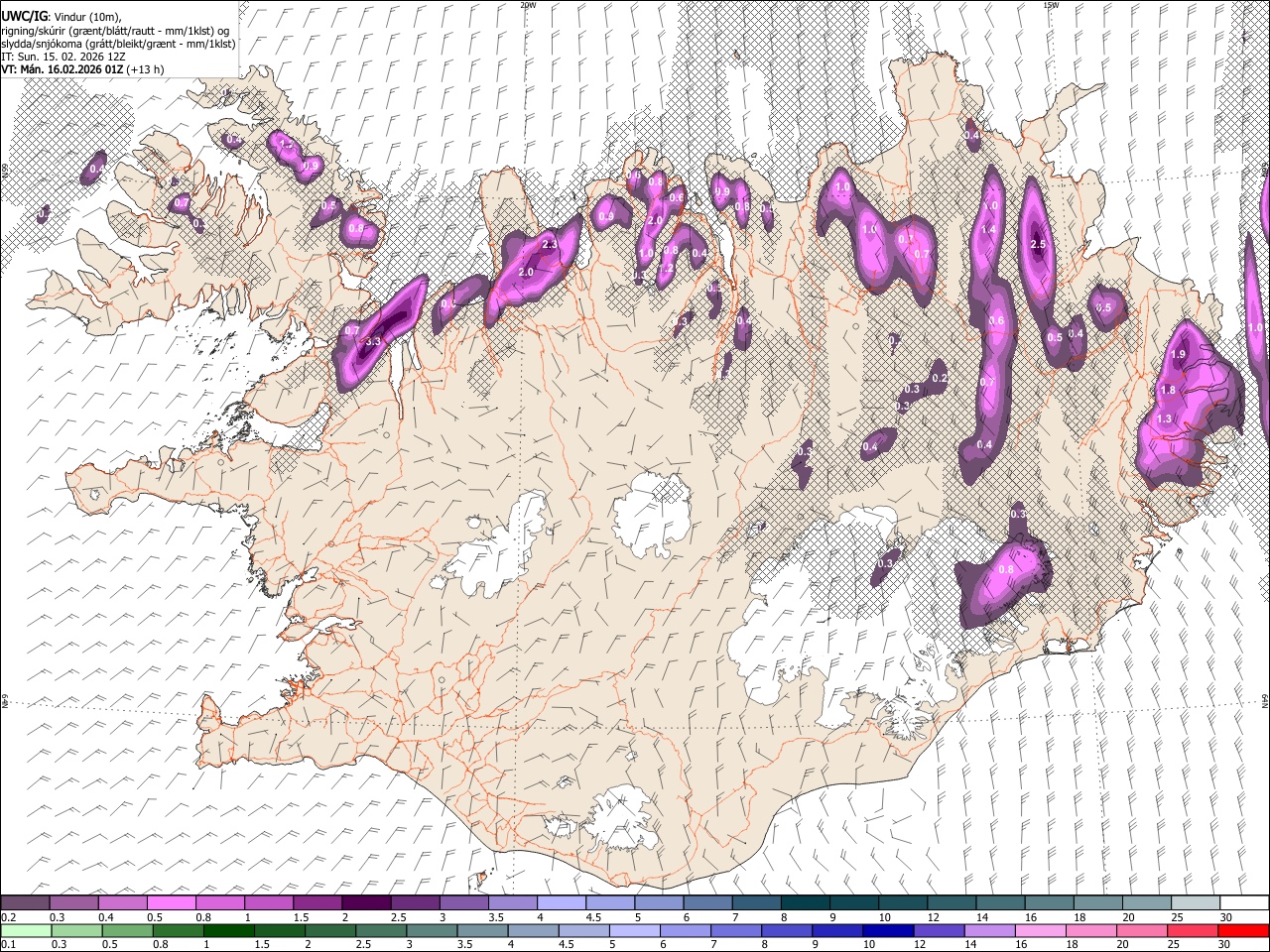Image resolution: width=1270 pixels, height=952 pixels.
Task: Pick top scale swatch between 1 and 1.5
Action: [x=269, y=903]
